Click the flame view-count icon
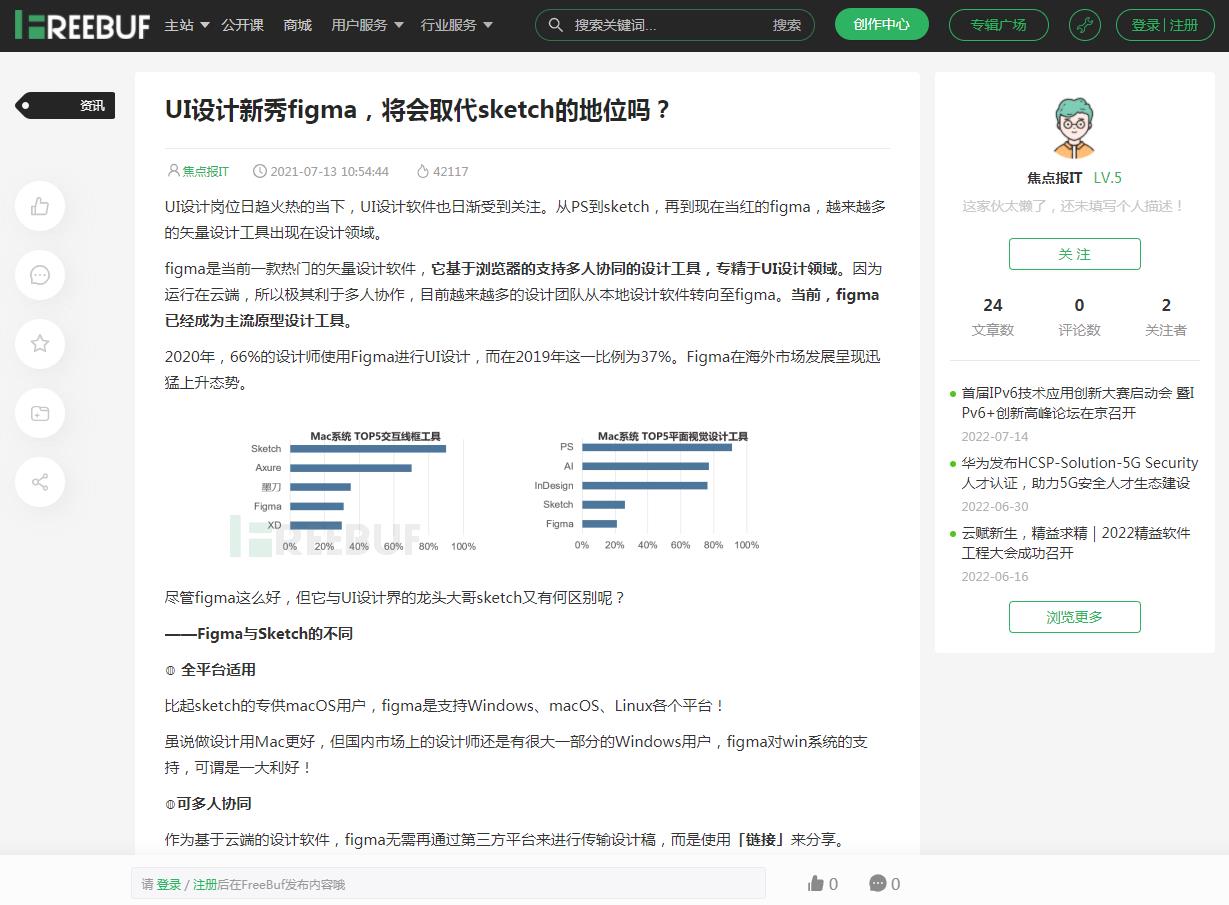Screen dimensions: 1229x905 coord(423,171)
